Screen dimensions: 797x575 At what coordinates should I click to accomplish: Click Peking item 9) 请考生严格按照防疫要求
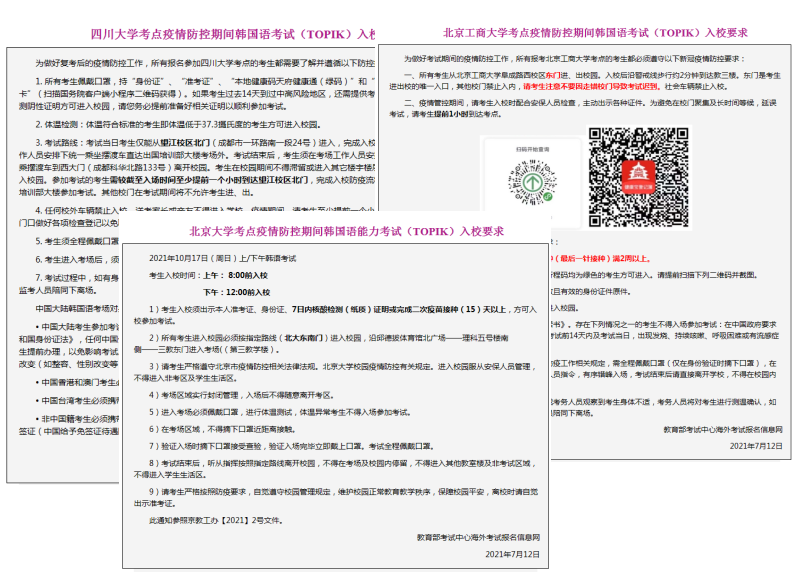point(335,497)
